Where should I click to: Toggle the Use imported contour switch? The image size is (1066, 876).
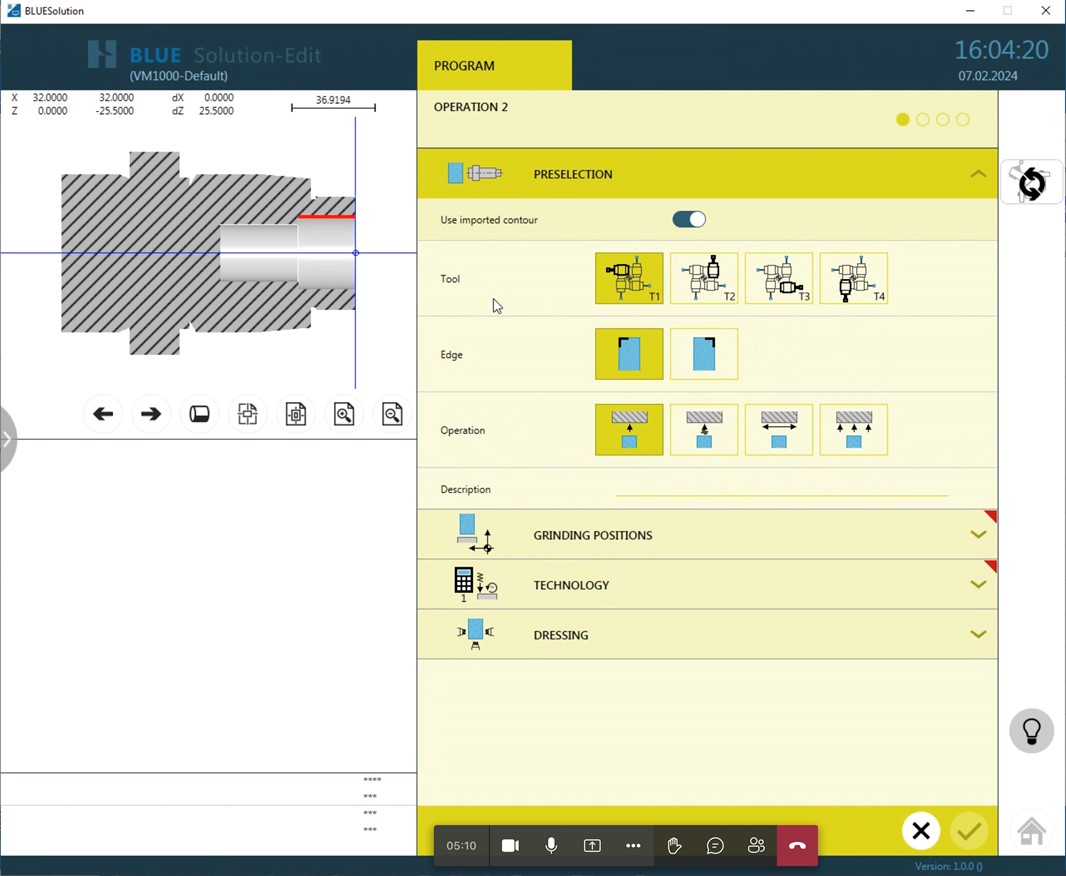click(x=689, y=220)
